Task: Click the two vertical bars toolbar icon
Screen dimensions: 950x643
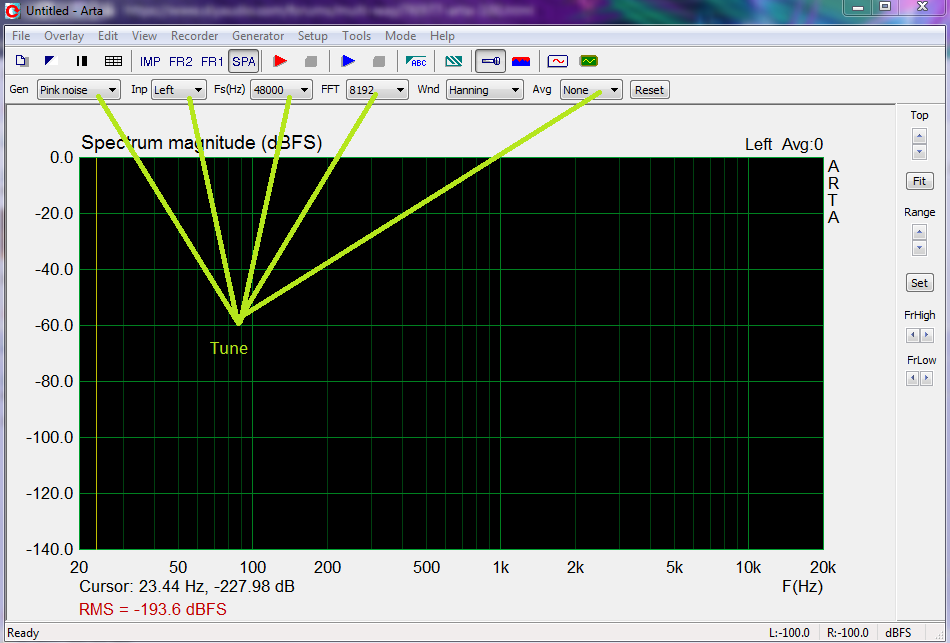Action: coord(82,61)
